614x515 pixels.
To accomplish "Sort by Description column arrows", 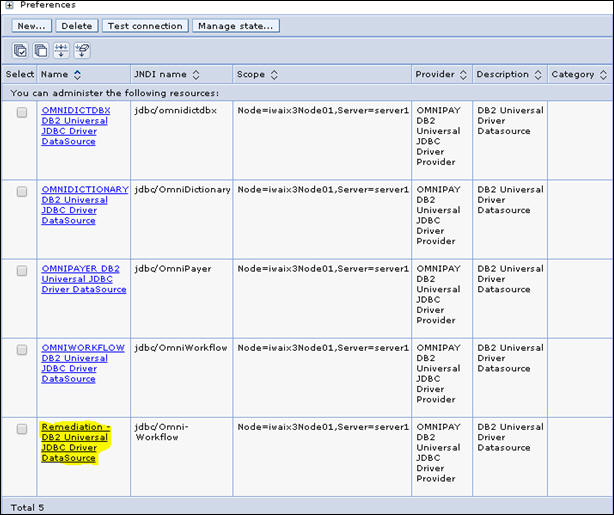I will (538, 74).
